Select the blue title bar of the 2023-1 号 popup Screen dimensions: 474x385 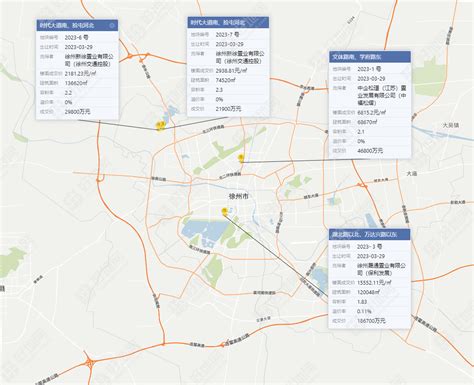click(370, 57)
